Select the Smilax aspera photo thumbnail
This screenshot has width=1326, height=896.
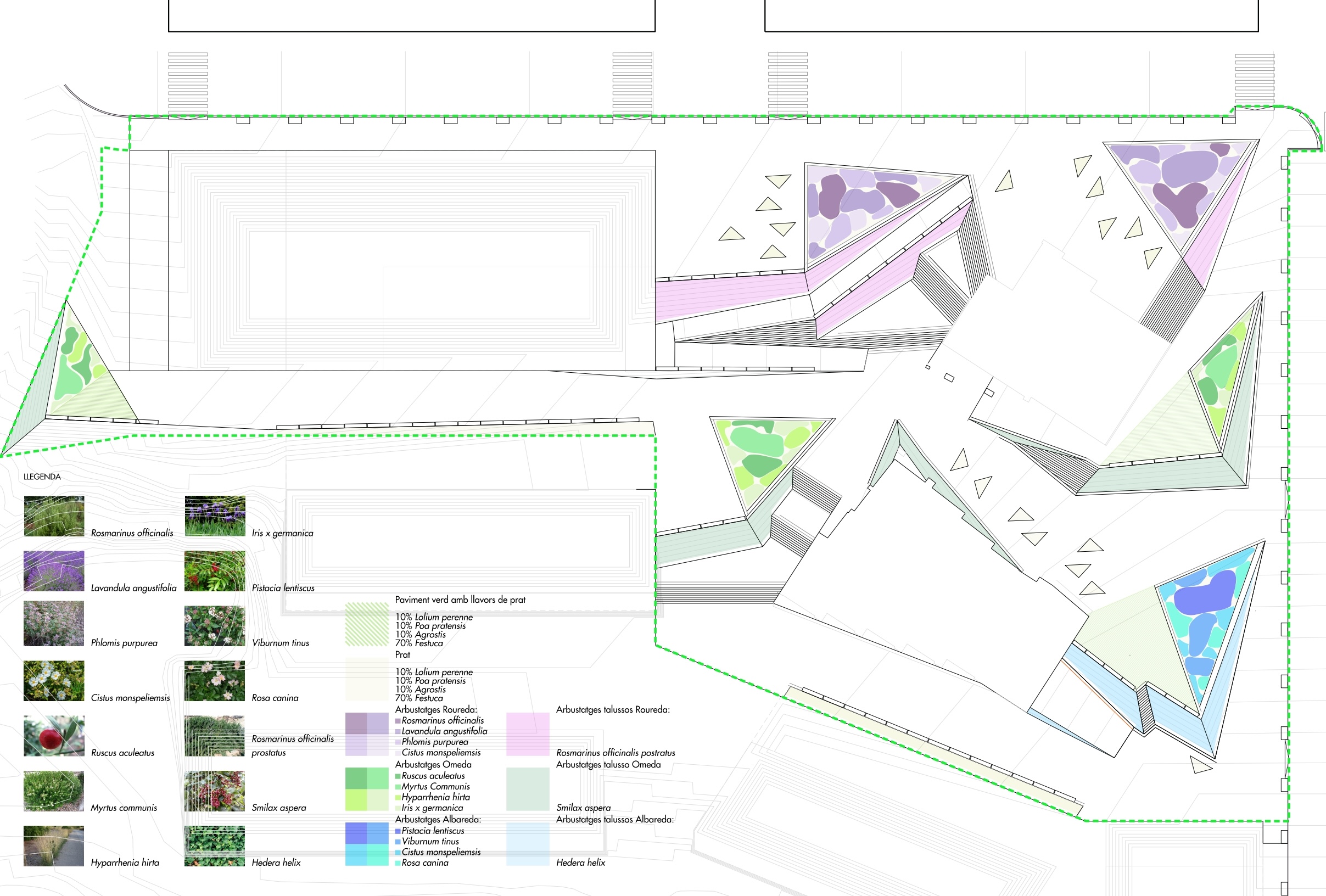click(215, 791)
